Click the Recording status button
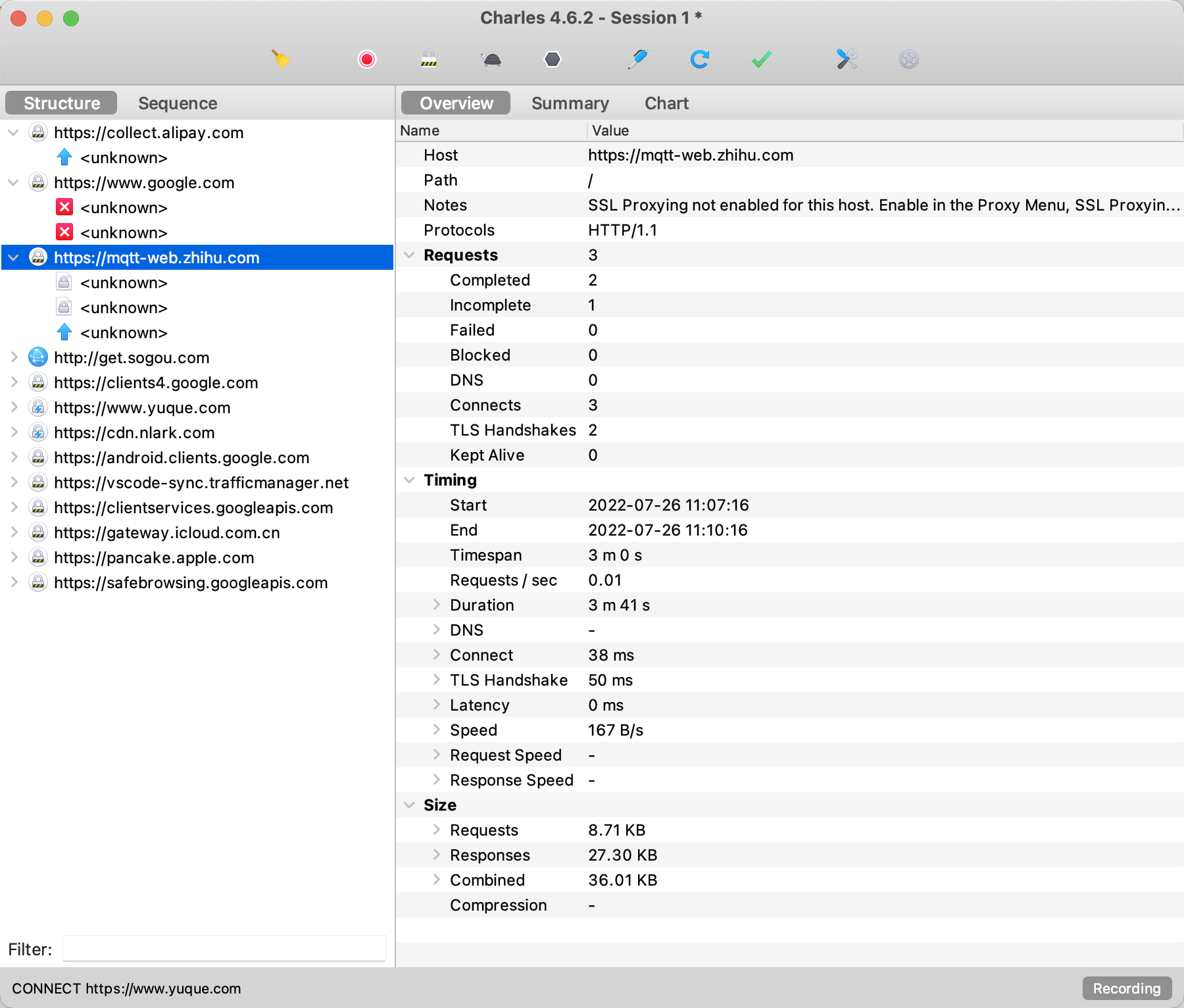 1127,988
